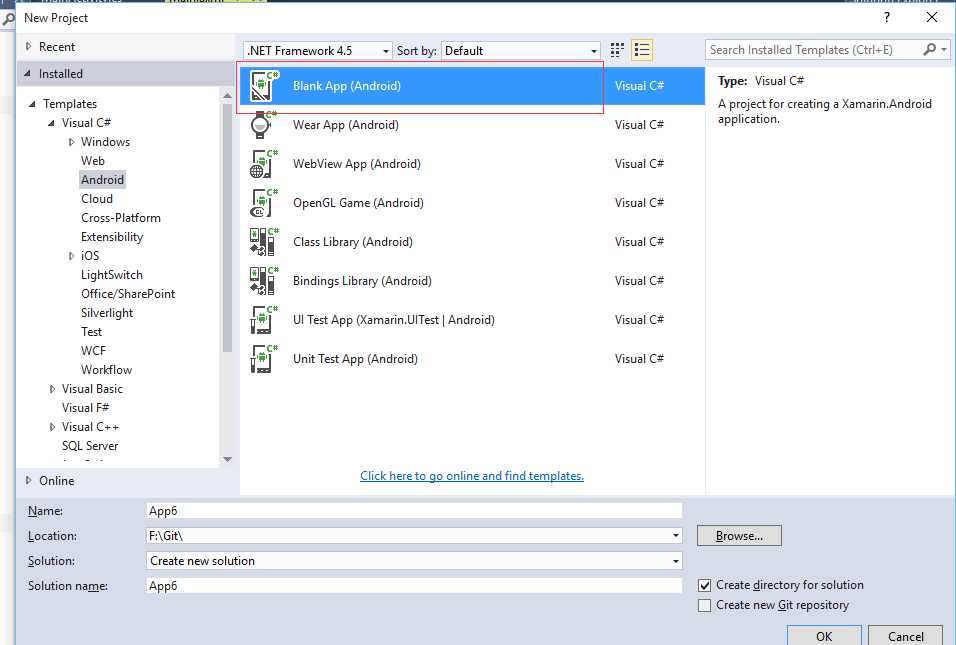The width and height of the screenshot is (956, 645).
Task: Collapse the Templates tree node
Action: pos(32,104)
